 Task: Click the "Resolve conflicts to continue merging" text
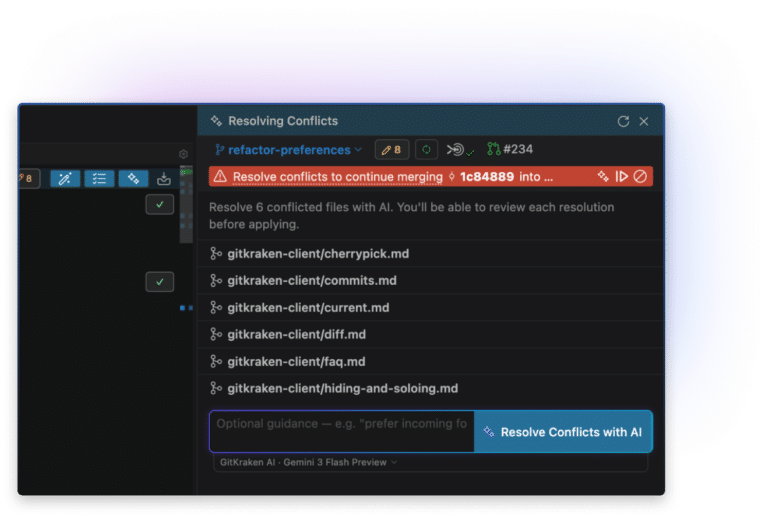(337, 177)
